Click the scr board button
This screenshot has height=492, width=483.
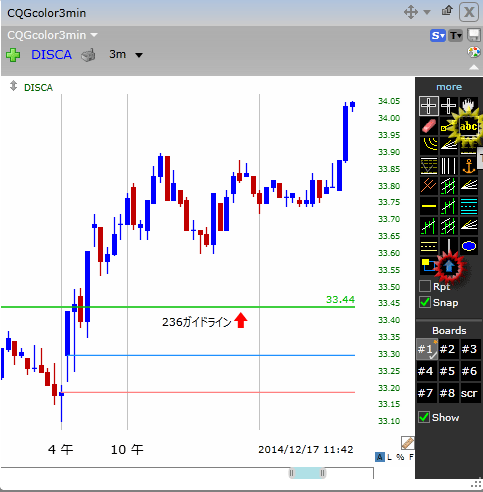(x=469, y=393)
